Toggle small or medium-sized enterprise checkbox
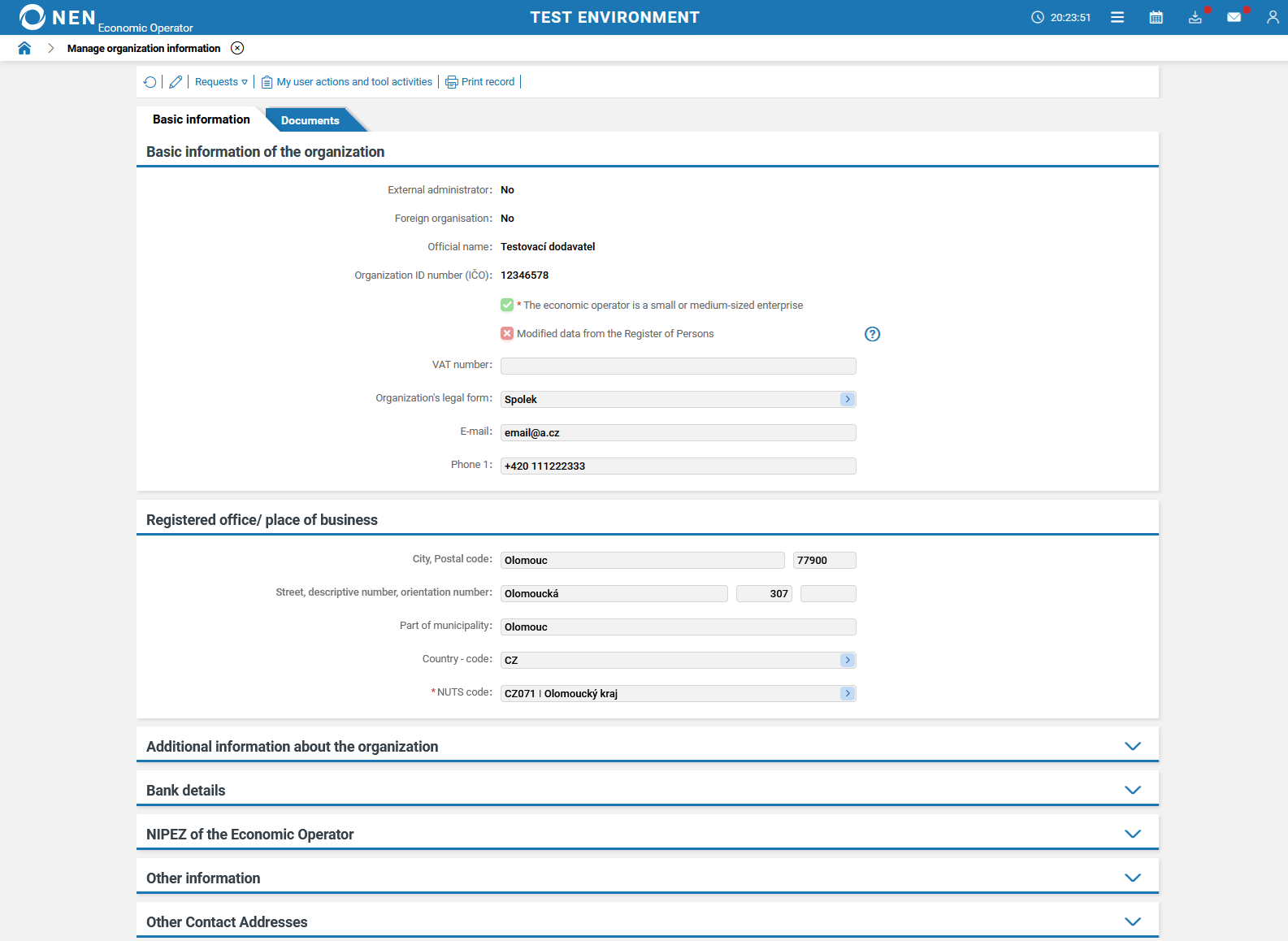The width and height of the screenshot is (1288, 941). (x=507, y=305)
